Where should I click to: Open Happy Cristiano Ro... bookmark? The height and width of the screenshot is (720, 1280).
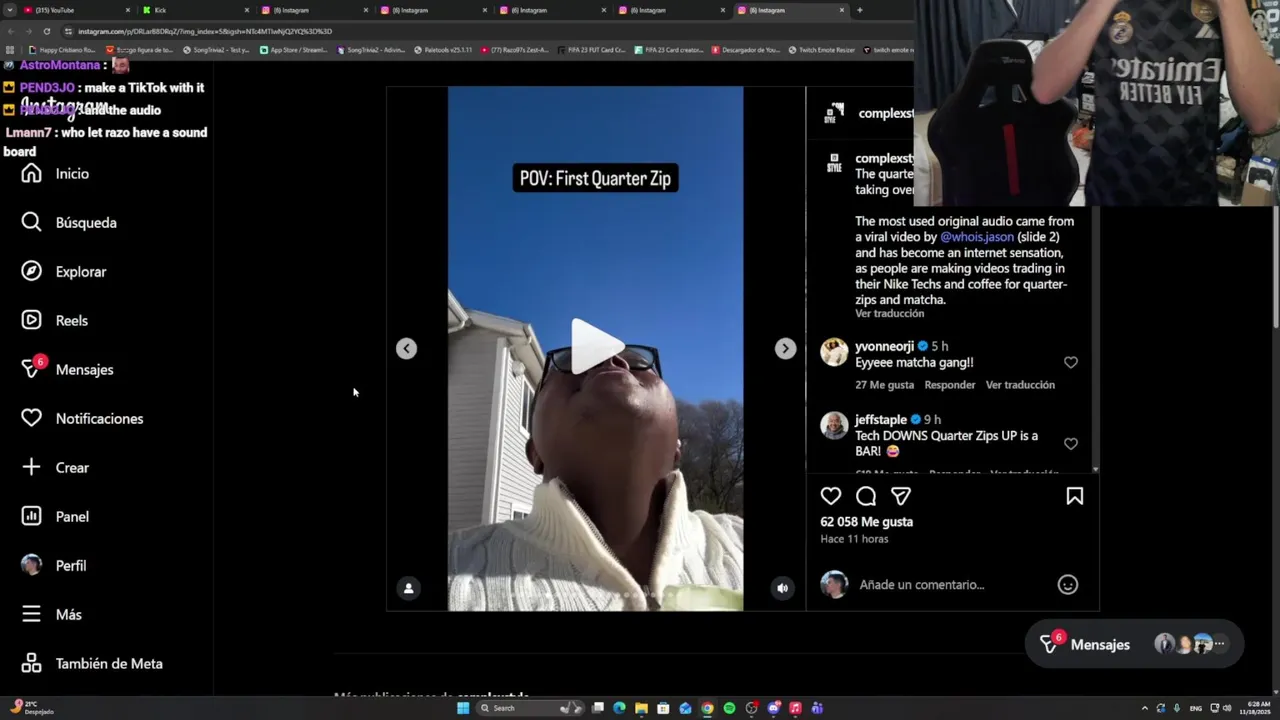pyautogui.click(x=62, y=50)
